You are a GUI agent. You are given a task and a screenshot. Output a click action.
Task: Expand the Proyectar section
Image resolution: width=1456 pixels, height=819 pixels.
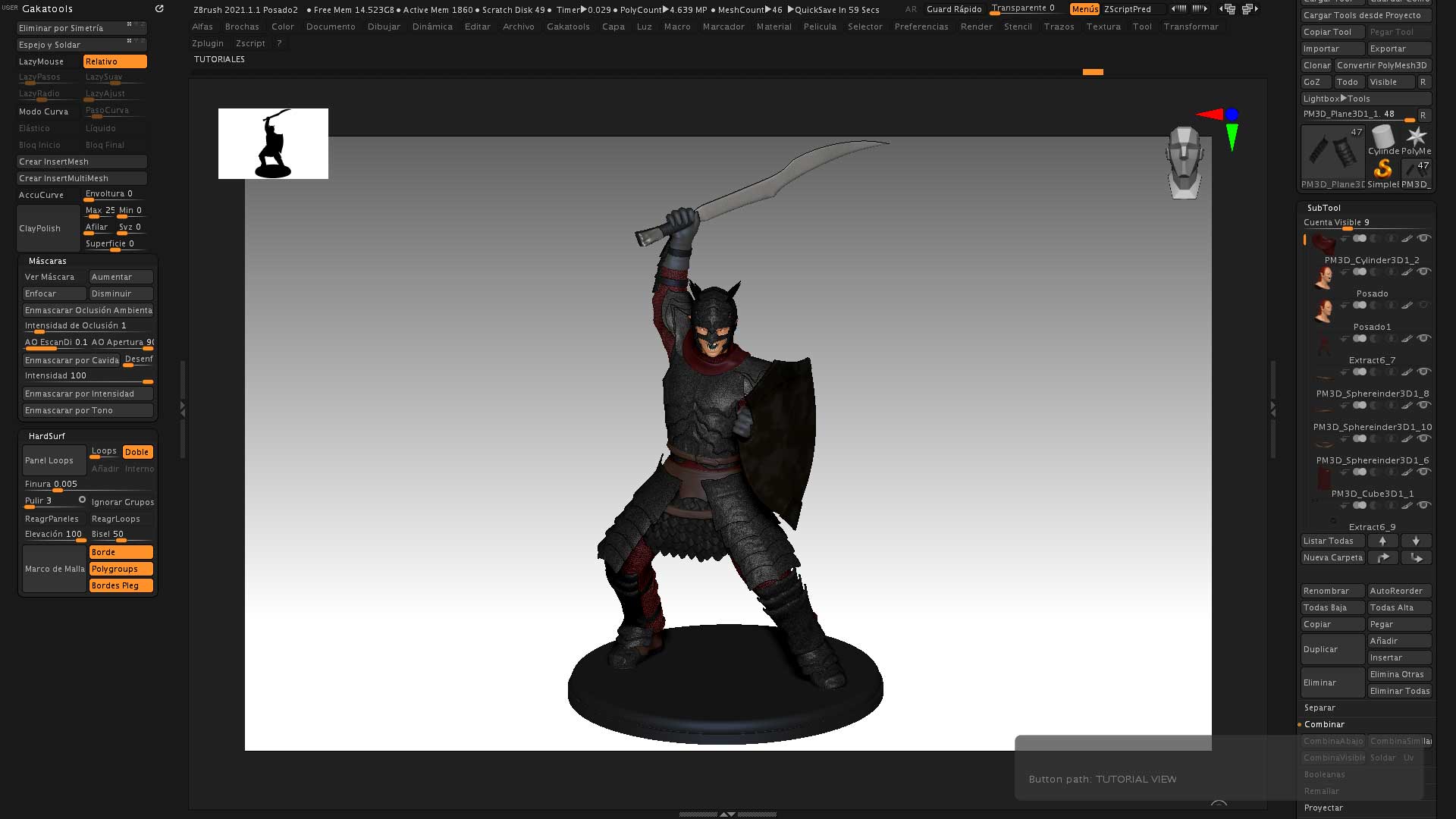point(1323,808)
